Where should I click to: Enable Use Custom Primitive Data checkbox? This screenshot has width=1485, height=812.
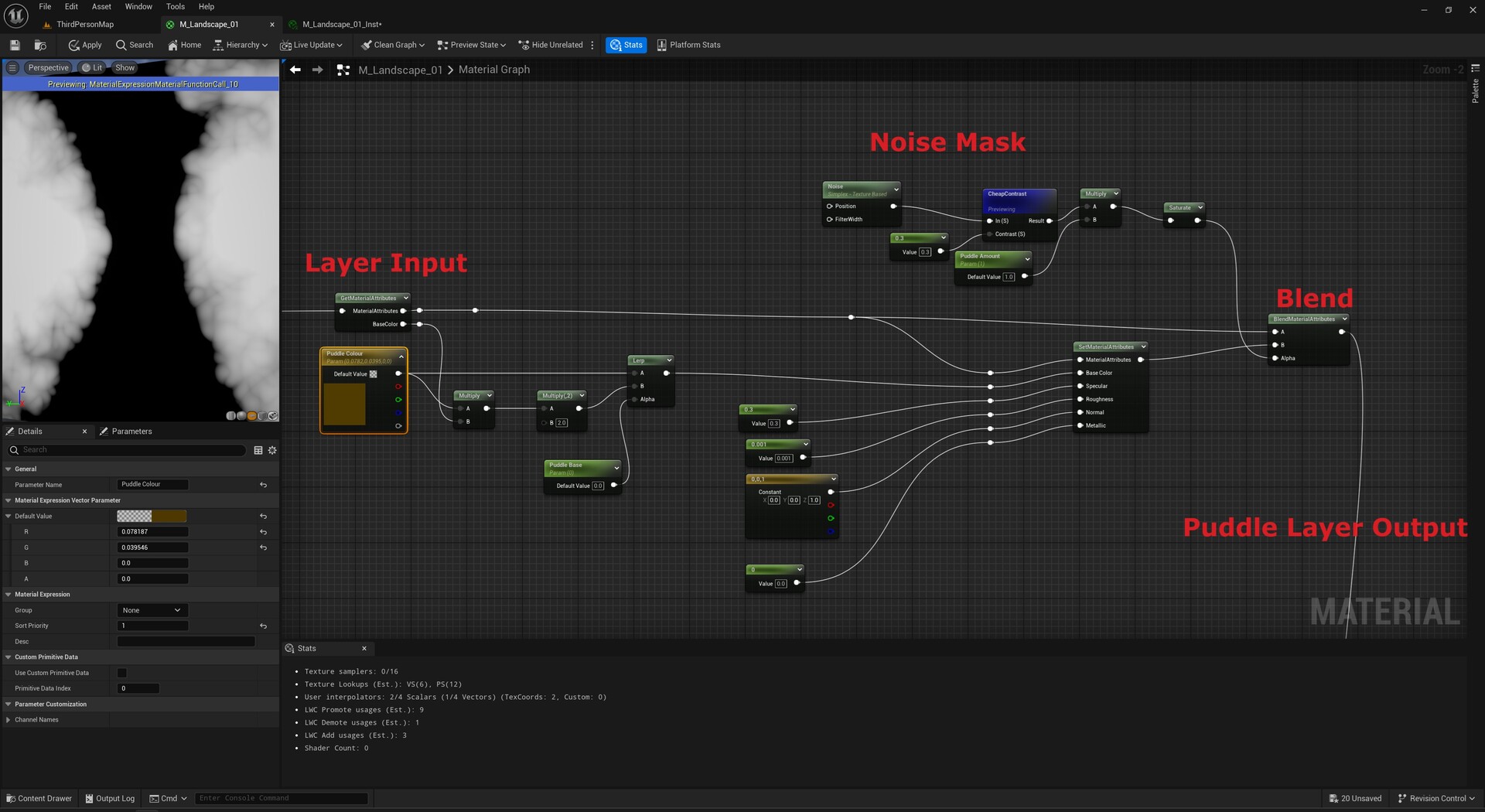[x=121, y=673]
